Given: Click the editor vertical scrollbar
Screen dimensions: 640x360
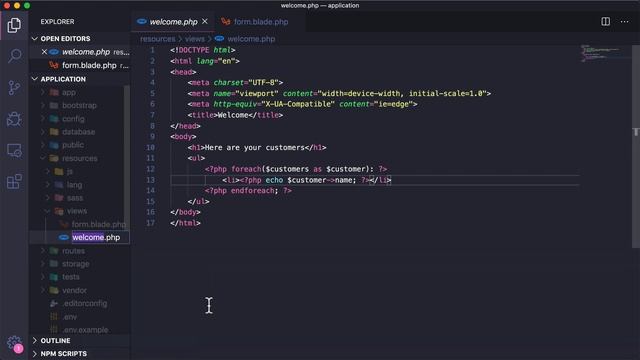Looking at the screenshot, I should 636,146.
